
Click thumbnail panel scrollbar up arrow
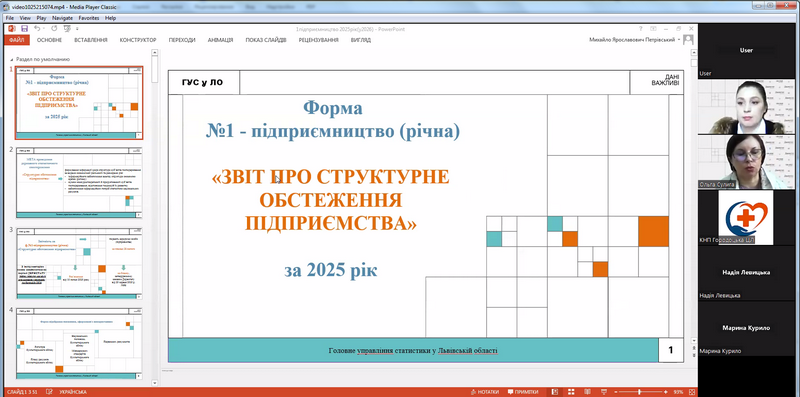[x=155, y=52]
